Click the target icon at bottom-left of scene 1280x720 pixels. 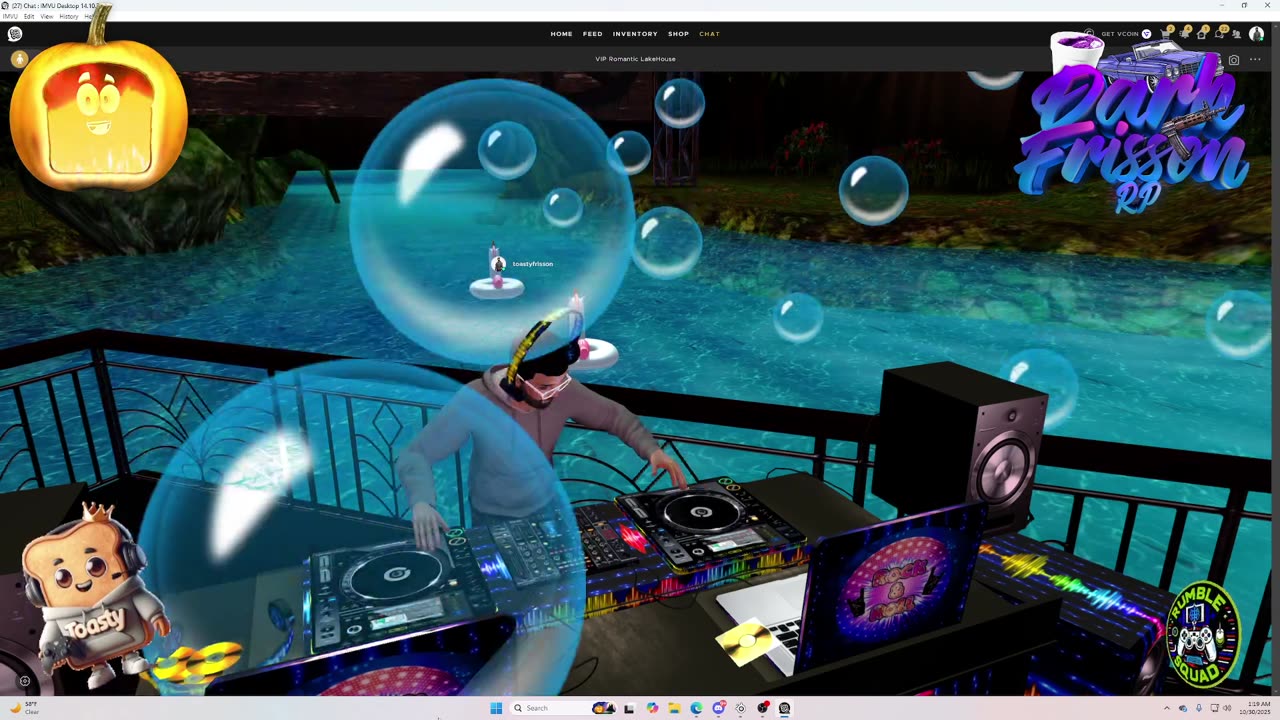[25, 681]
